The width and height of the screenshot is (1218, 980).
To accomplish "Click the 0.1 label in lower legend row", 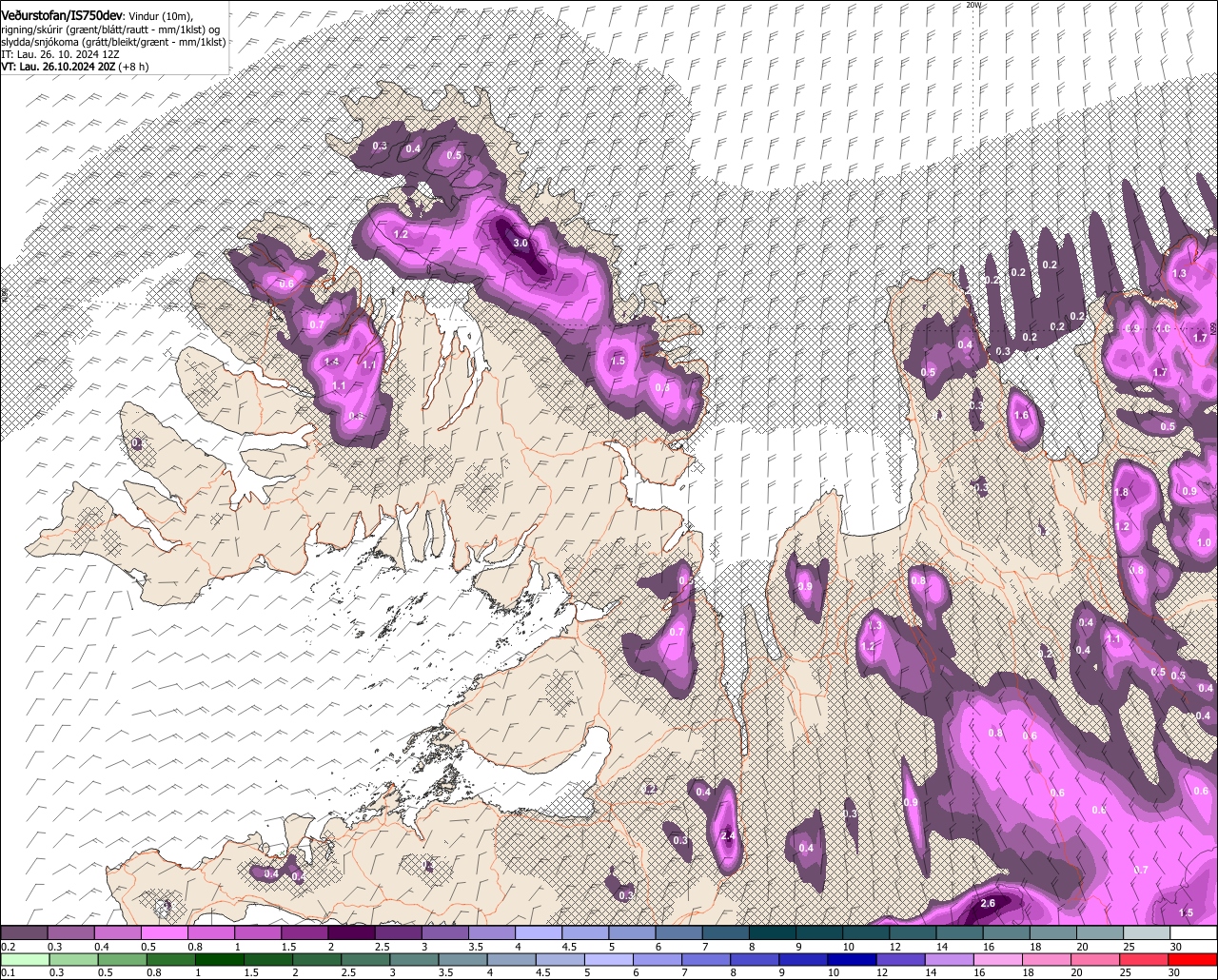I will [8, 972].
